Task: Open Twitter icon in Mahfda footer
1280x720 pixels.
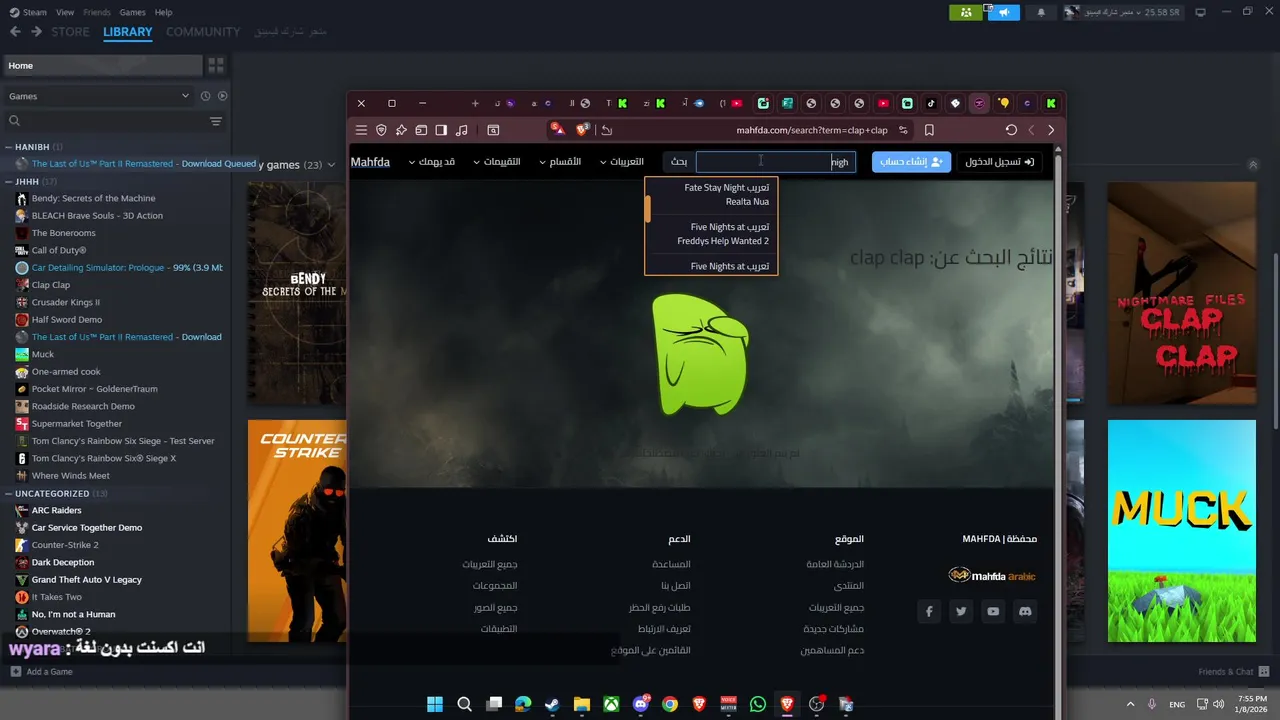Action: coord(961,611)
